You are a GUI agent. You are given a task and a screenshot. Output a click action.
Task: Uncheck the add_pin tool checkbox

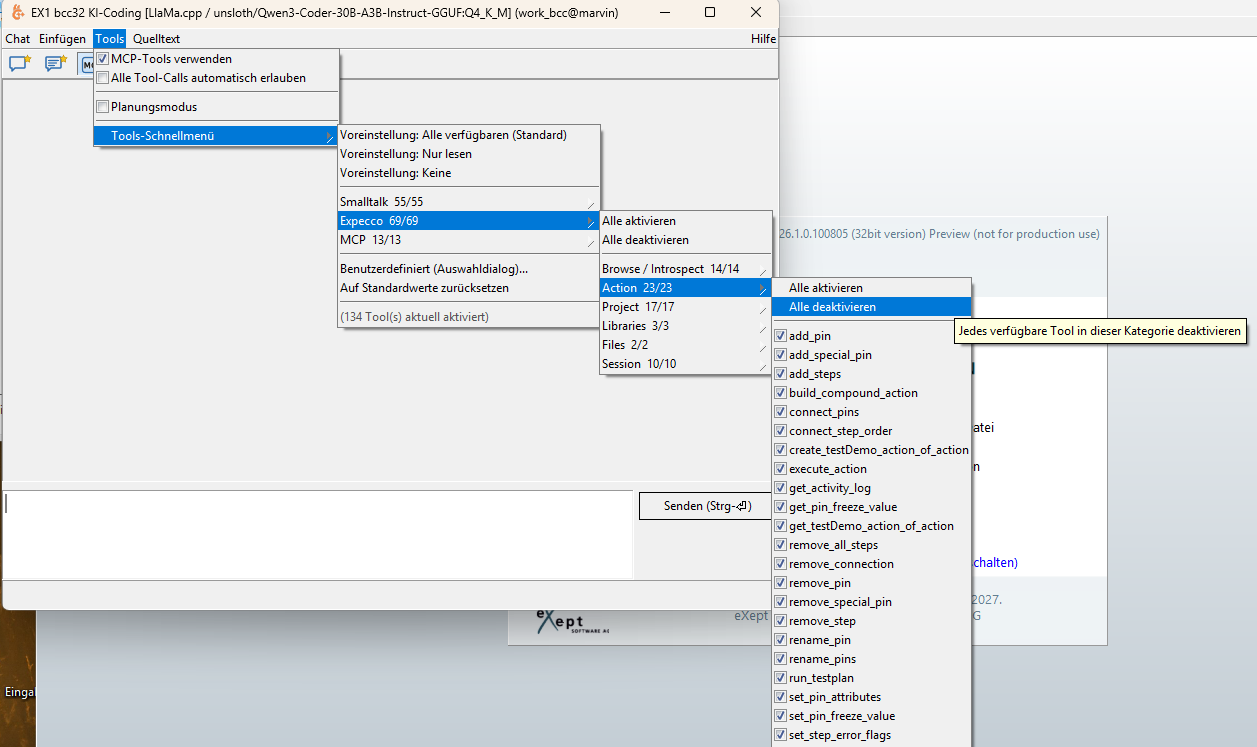tap(781, 336)
